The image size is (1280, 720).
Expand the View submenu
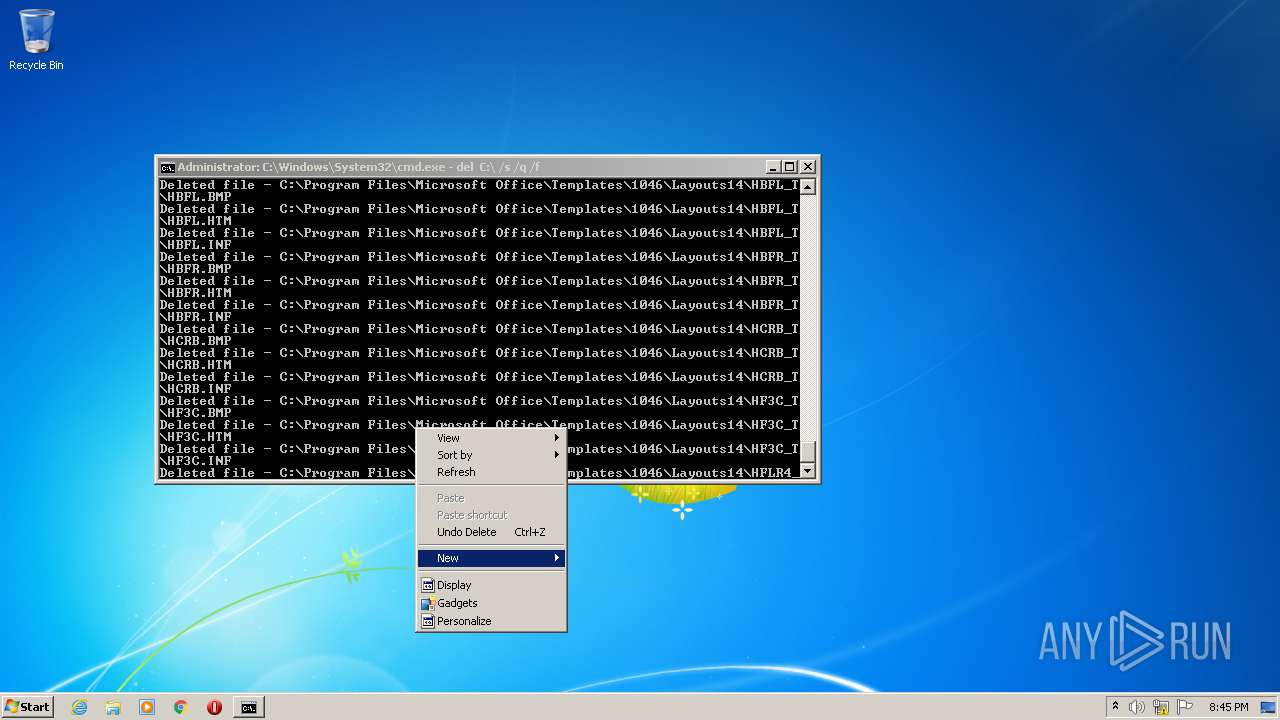click(491, 438)
